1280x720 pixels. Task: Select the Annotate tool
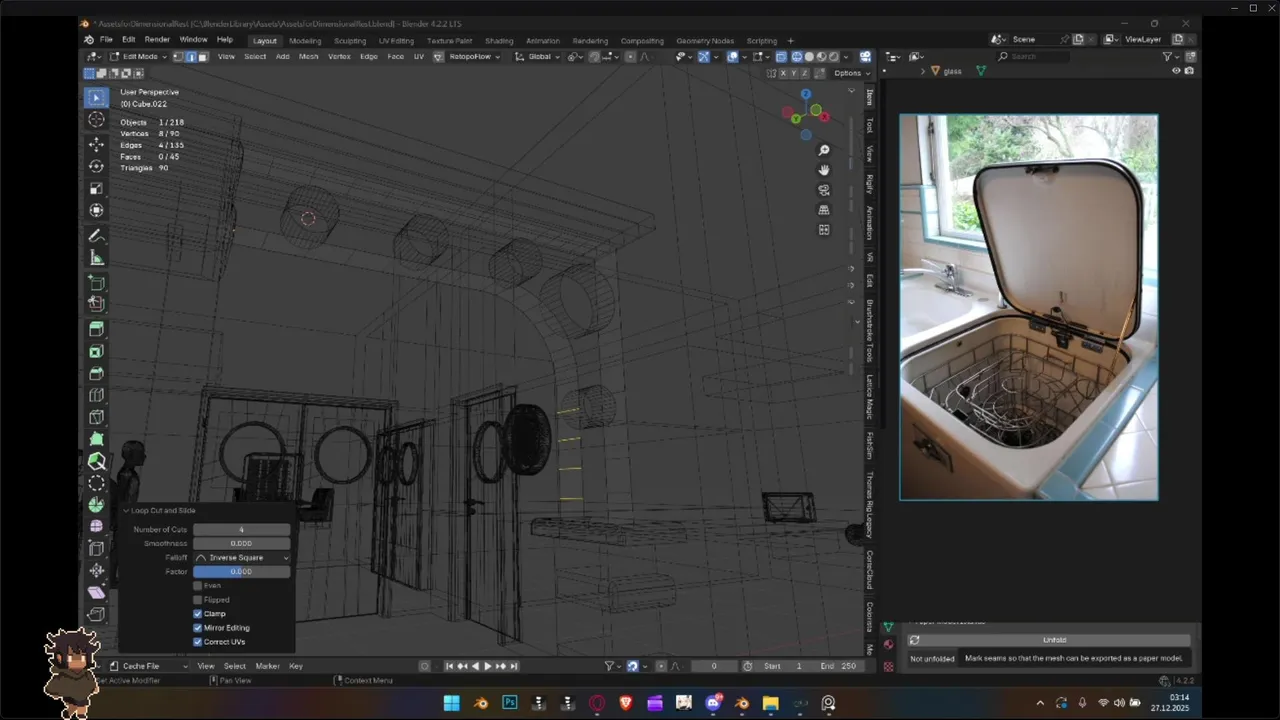(96, 236)
